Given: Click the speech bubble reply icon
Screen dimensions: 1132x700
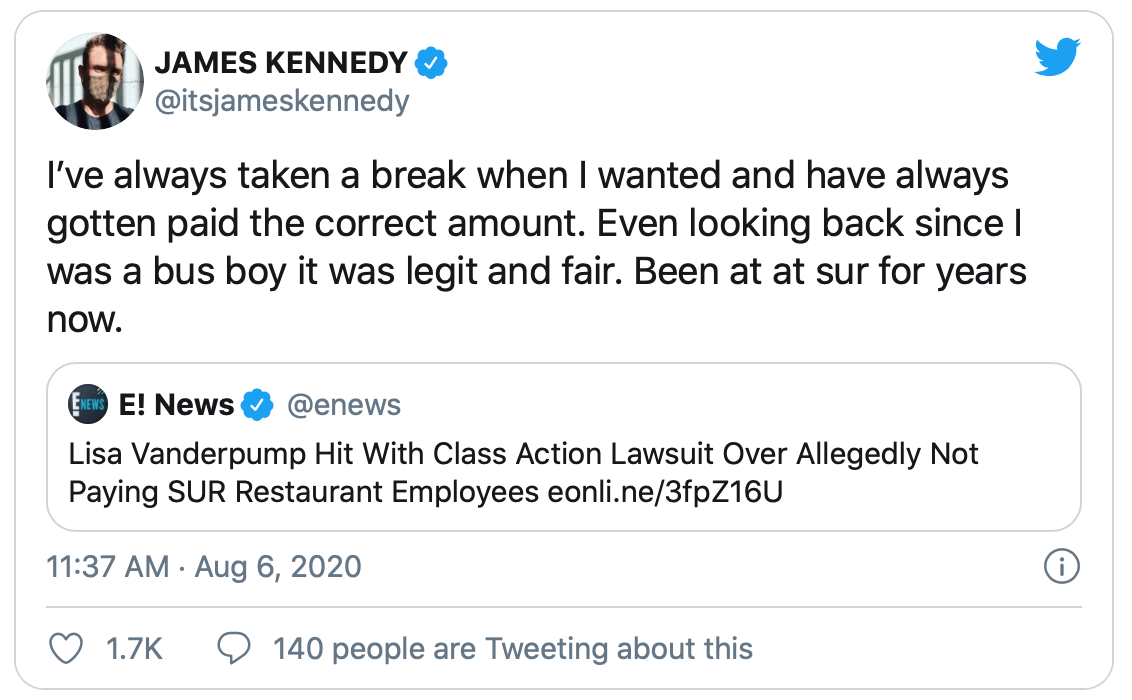Looking at the screenshot, I should [x=234, y=648].
